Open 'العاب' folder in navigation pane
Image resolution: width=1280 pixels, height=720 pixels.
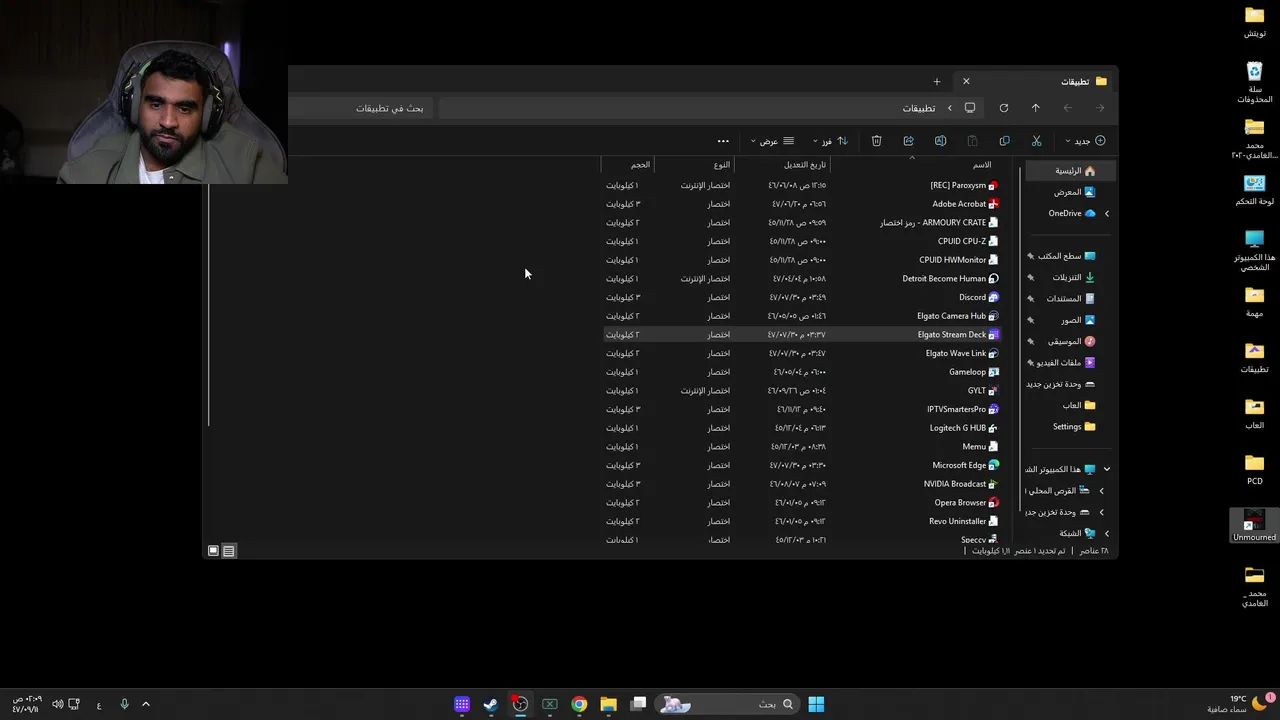[1078, 405]
